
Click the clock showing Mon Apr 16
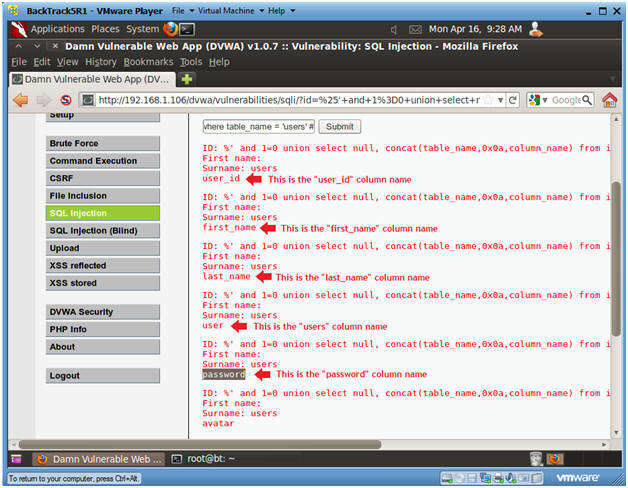(x=475, y=29)
